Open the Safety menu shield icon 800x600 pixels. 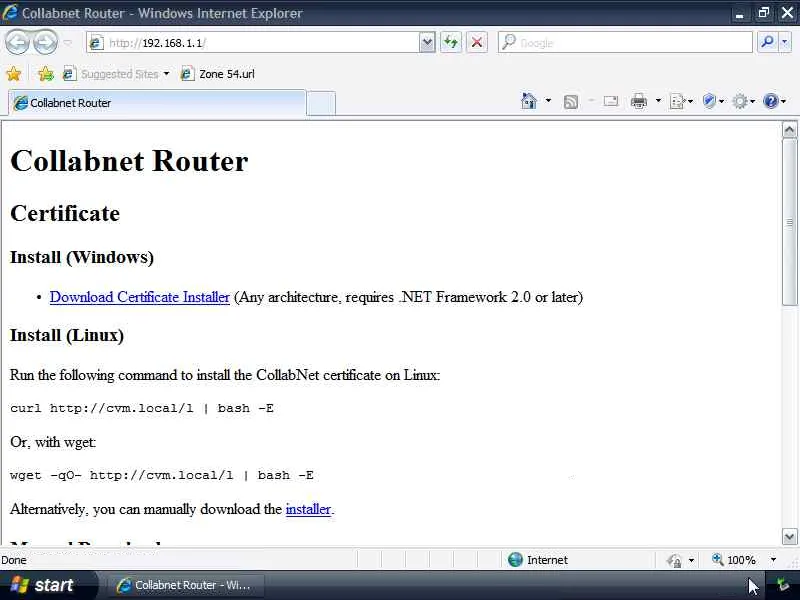pos(712,101)
